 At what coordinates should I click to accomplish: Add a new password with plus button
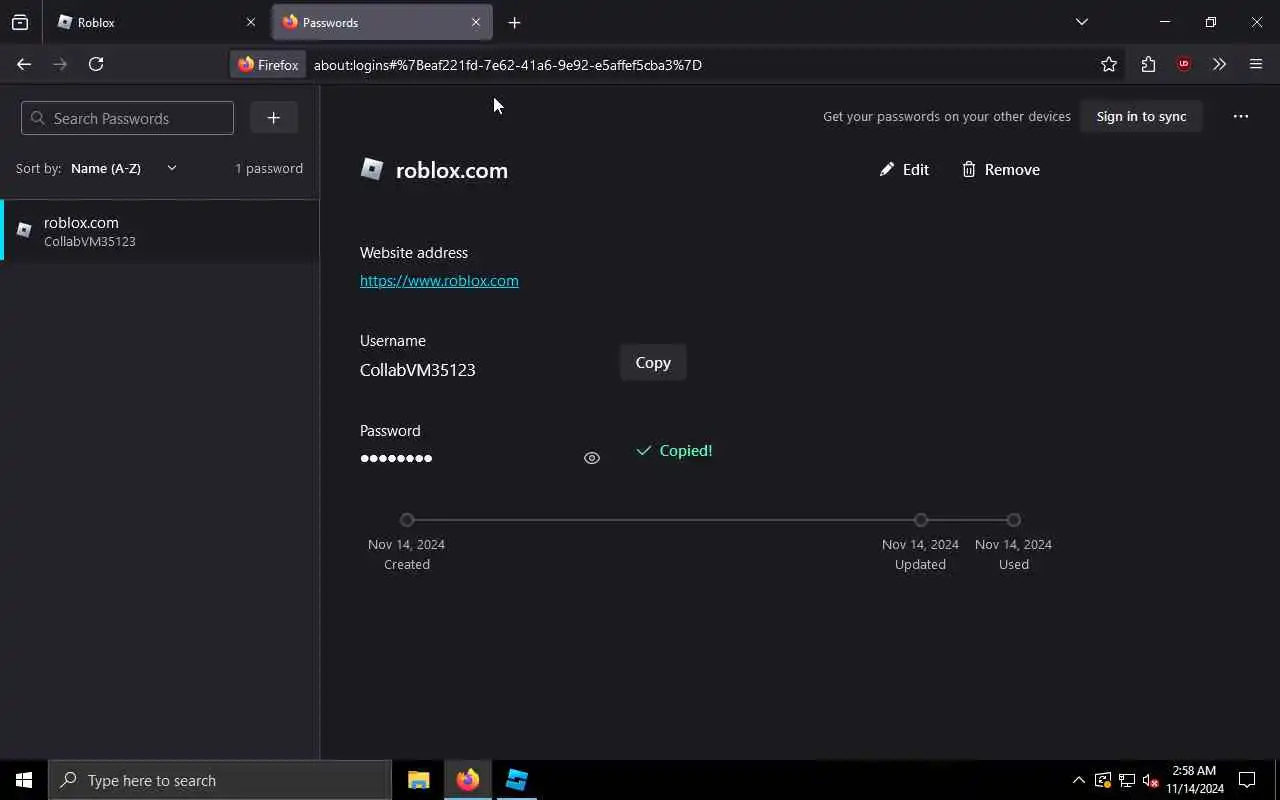tap(273, 118)
